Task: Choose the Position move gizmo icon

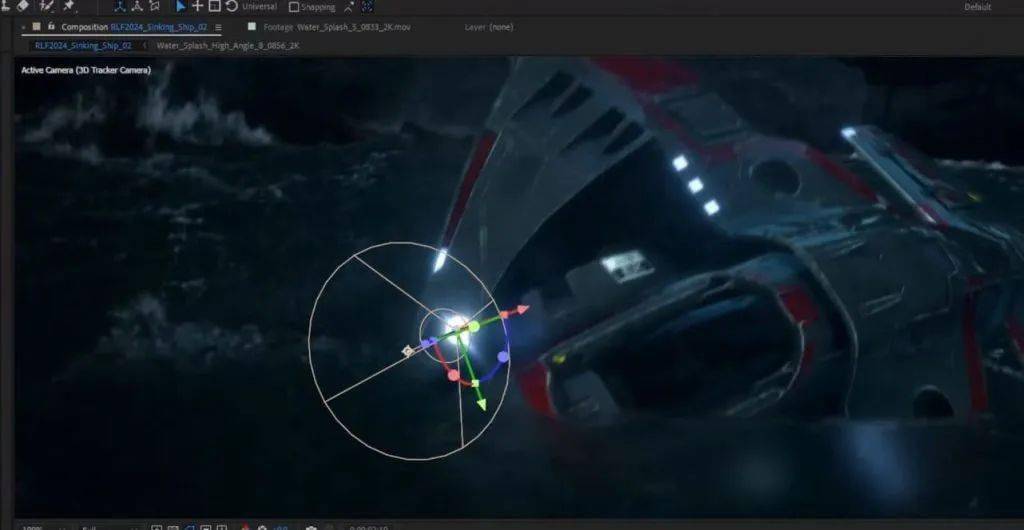Action: (197, 6)
